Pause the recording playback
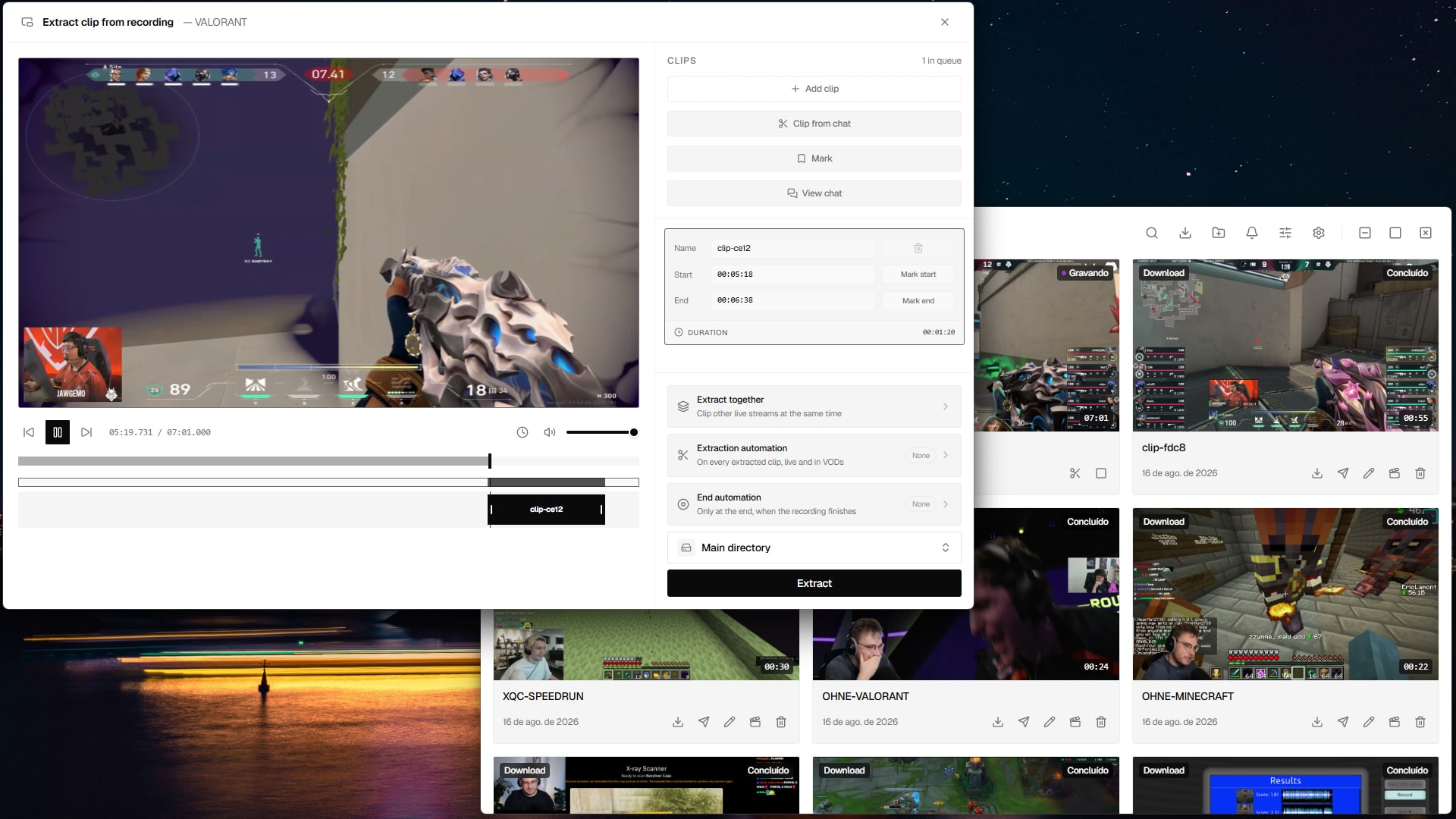 tap(58, 432)
